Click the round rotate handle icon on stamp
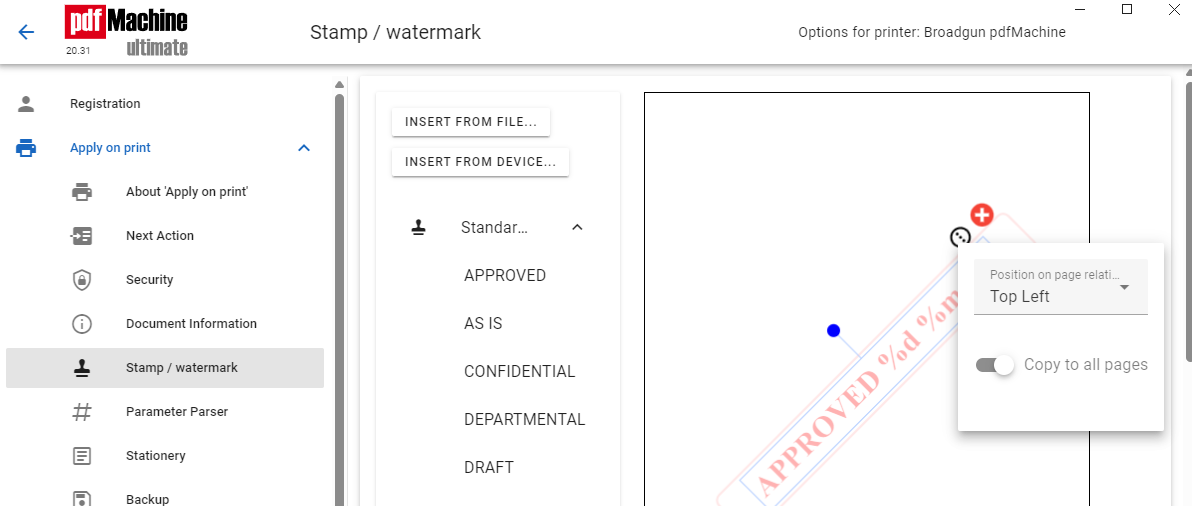 coord(961,238)
